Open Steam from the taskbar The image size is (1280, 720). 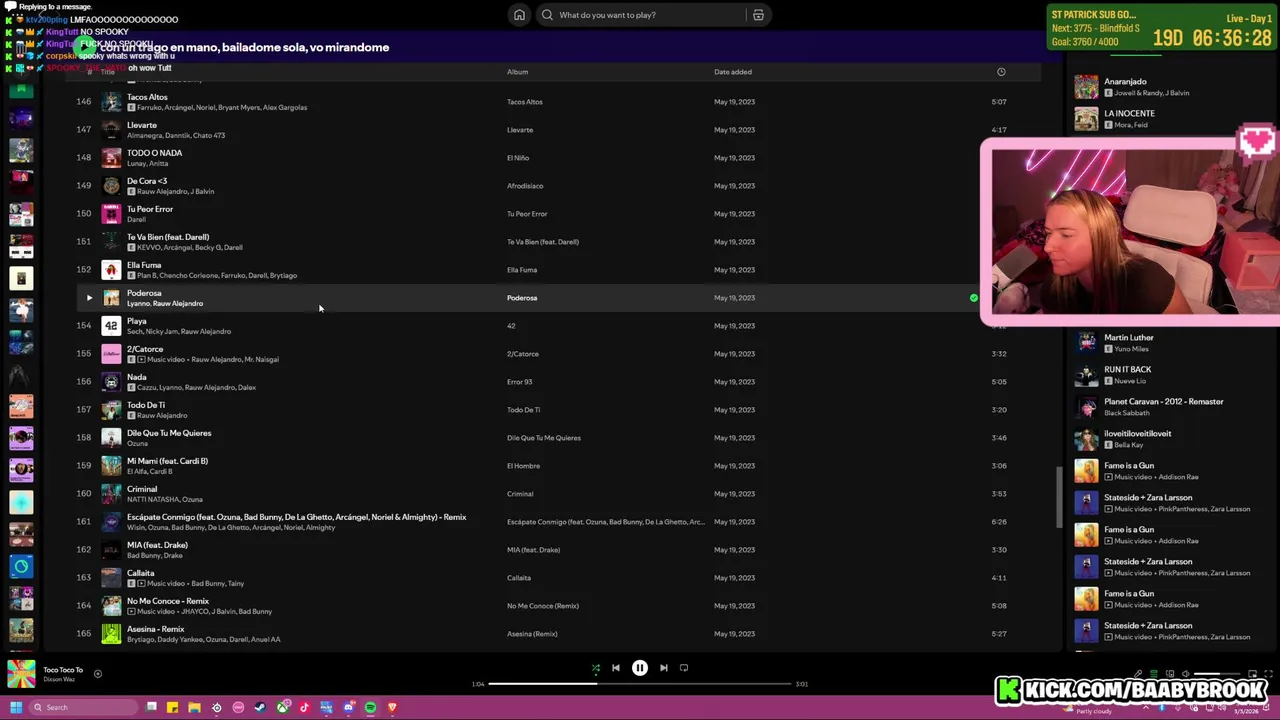pyautogui.click(x=260, y=708)
